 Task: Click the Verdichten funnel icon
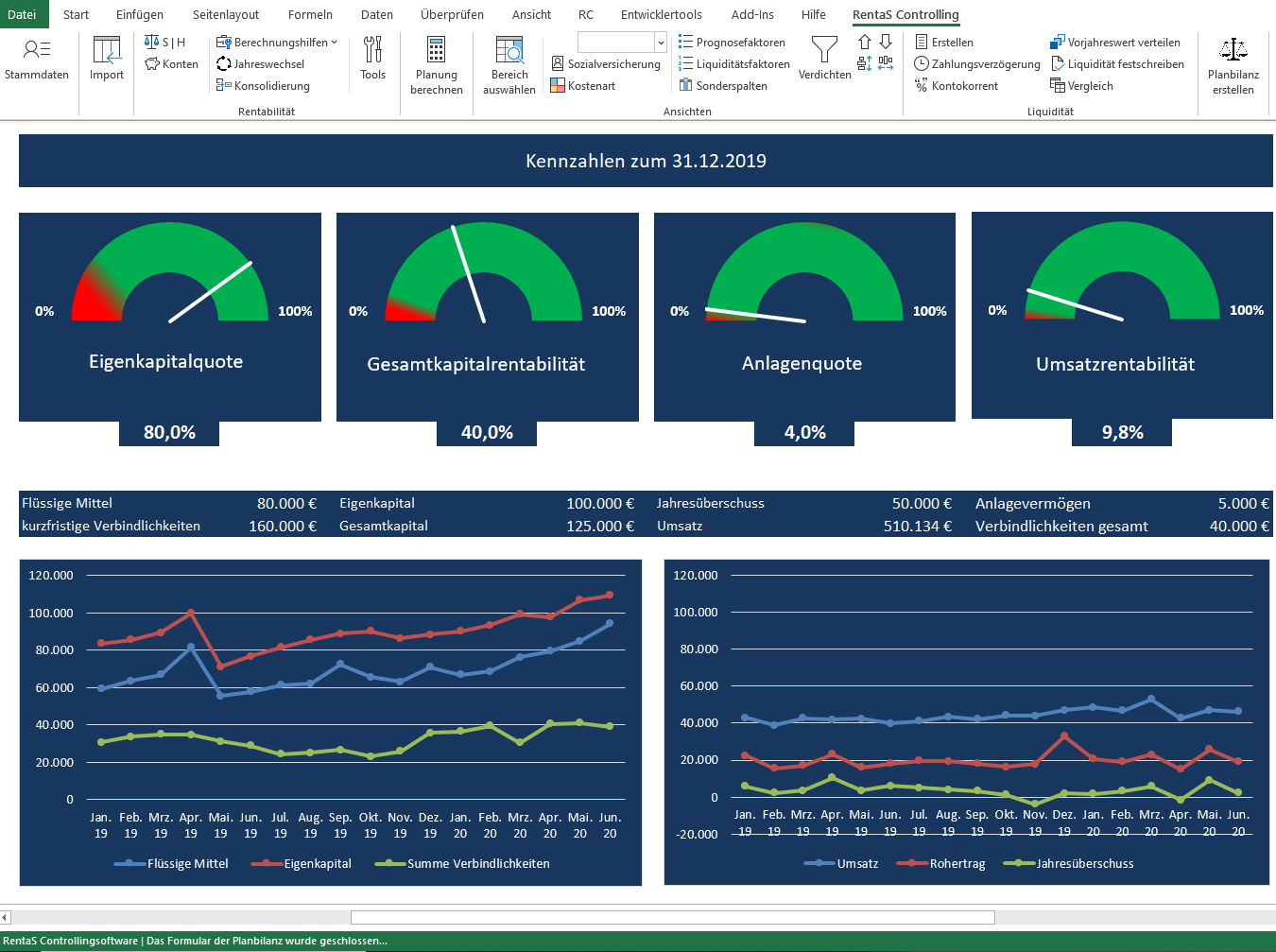click(824, 49)
